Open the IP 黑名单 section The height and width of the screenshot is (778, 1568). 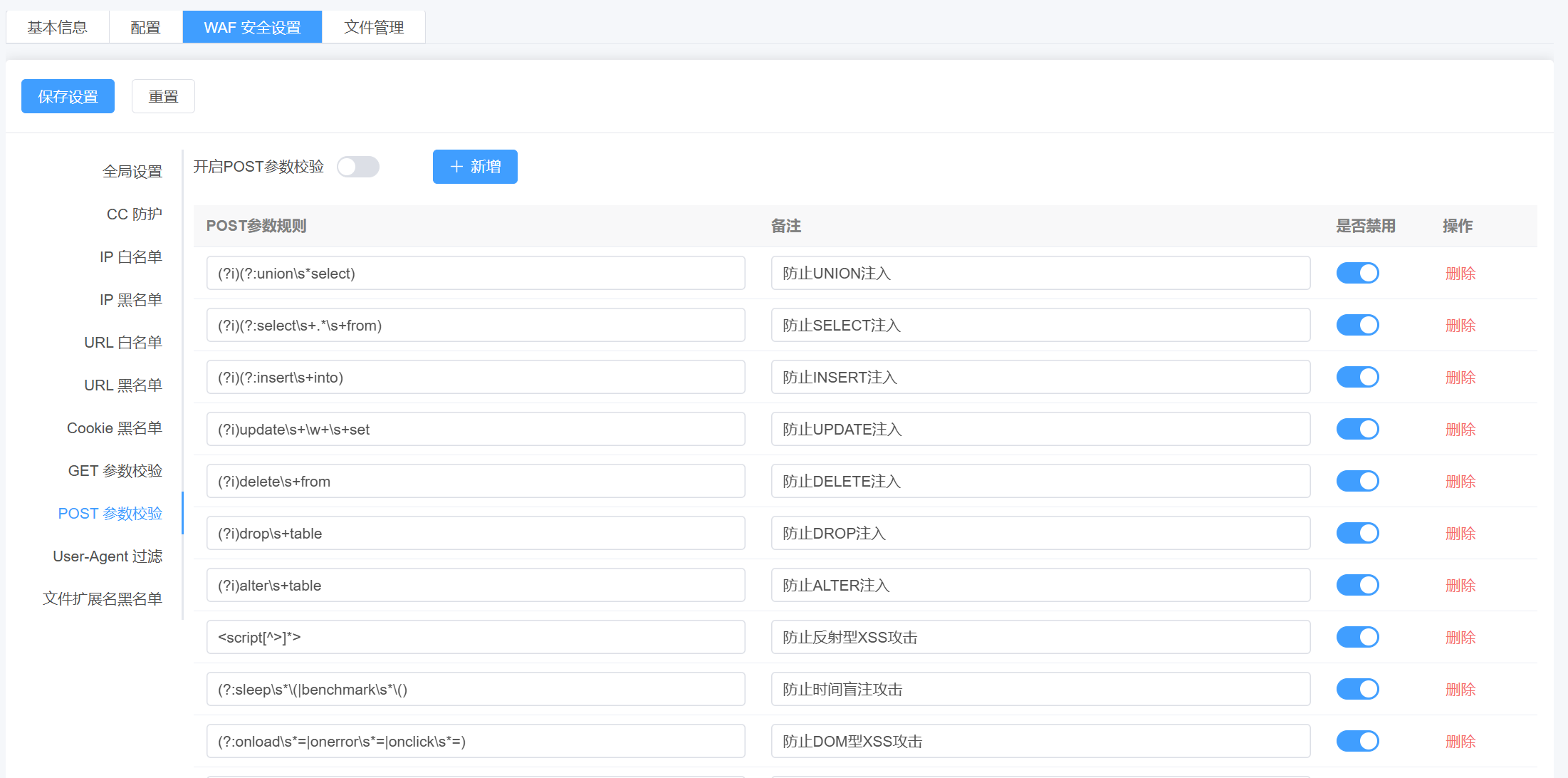[131, 300]
